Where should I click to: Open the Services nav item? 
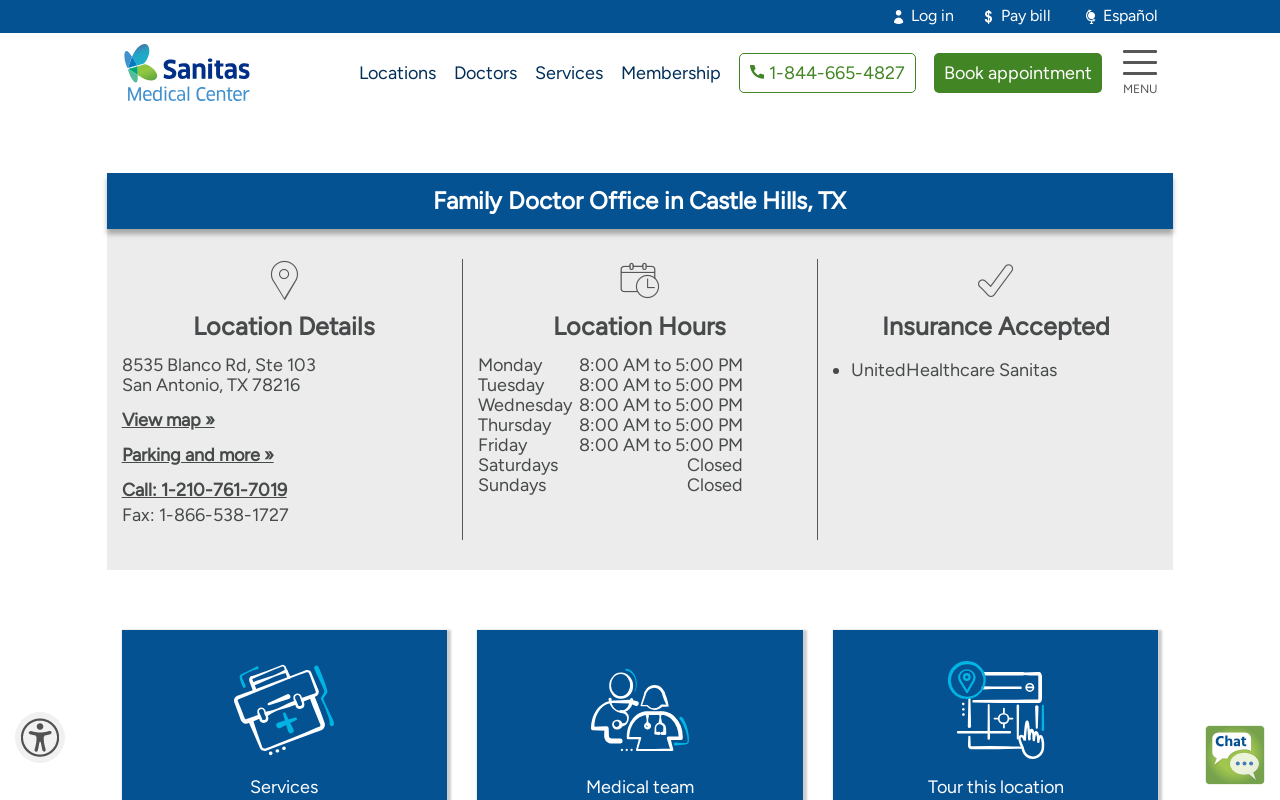click(x=569, y=73)
